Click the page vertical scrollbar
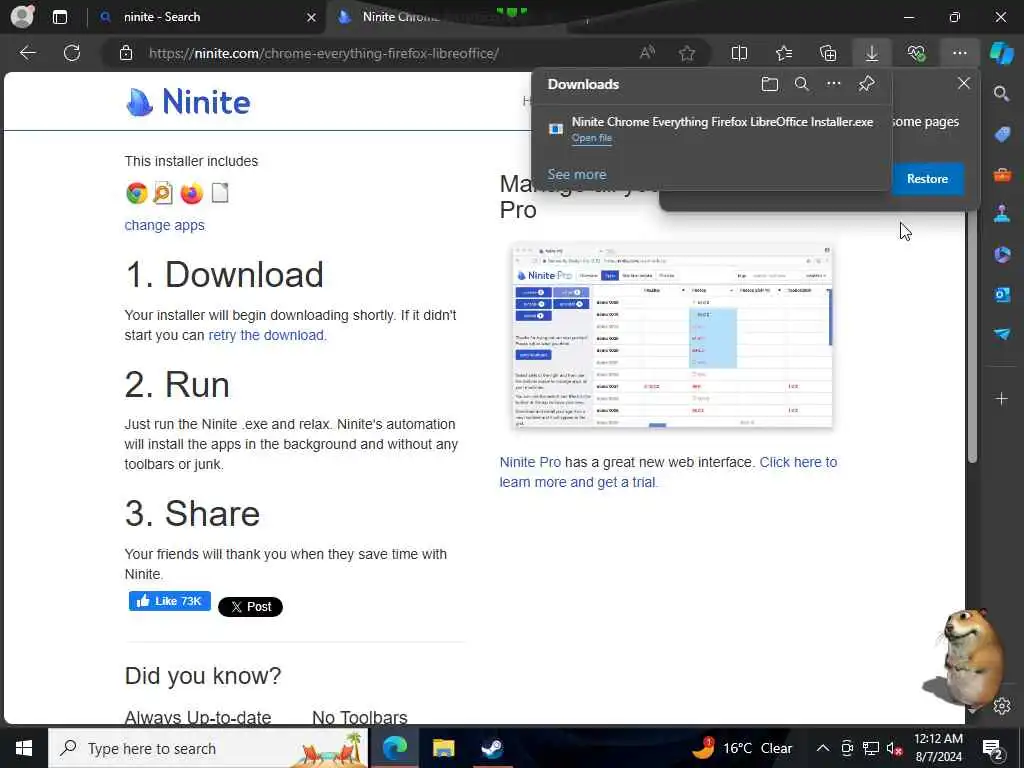1024x768 pixels. (972, 336)
